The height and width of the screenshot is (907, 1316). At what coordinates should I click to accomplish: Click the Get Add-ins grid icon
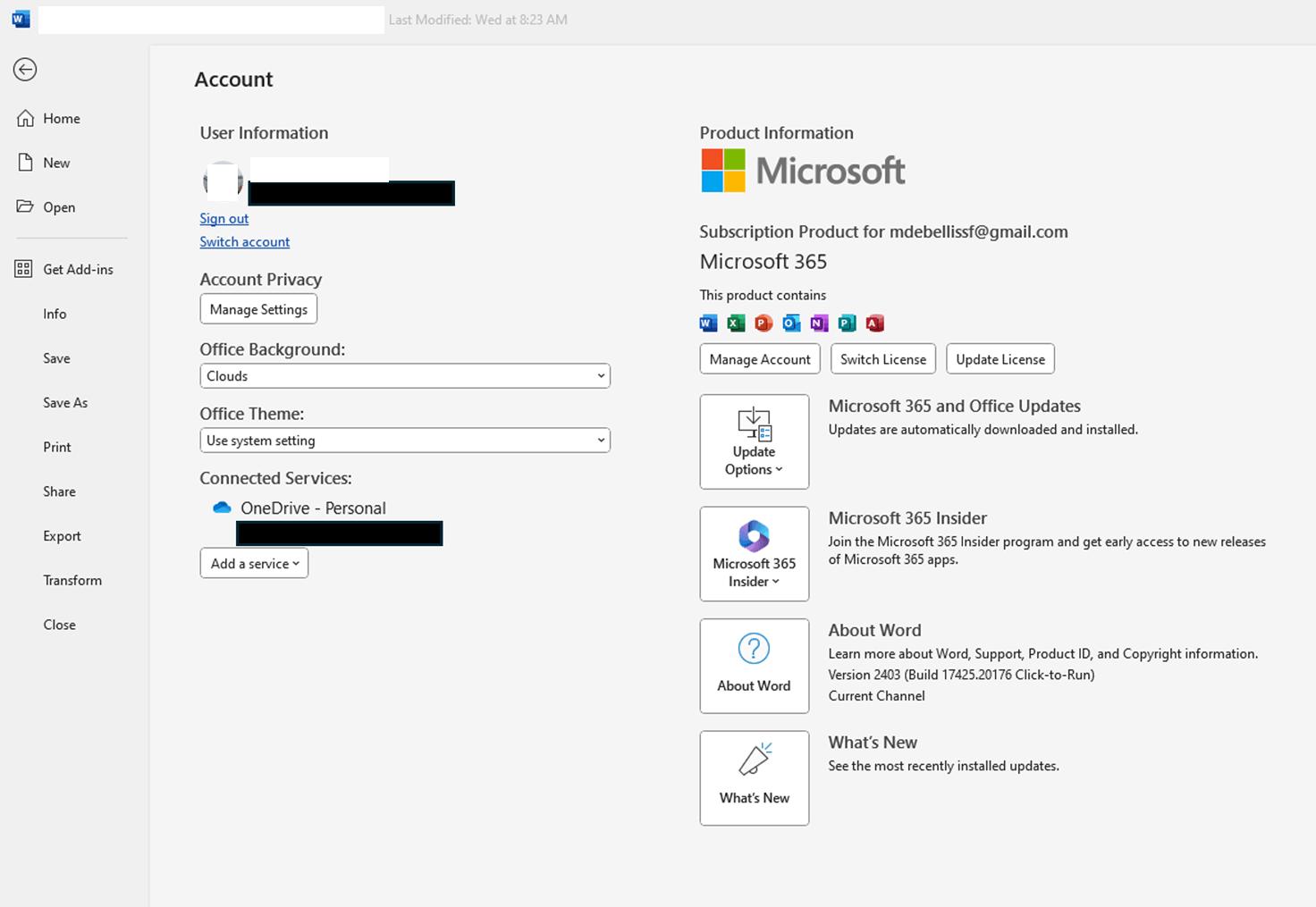tap(24, 269)
